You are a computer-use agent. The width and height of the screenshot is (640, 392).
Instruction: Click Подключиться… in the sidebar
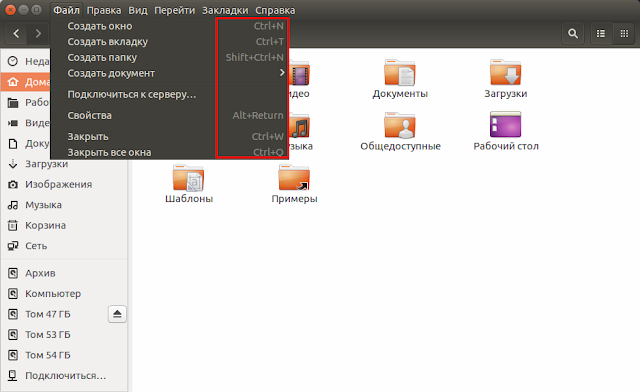(64, 375)
